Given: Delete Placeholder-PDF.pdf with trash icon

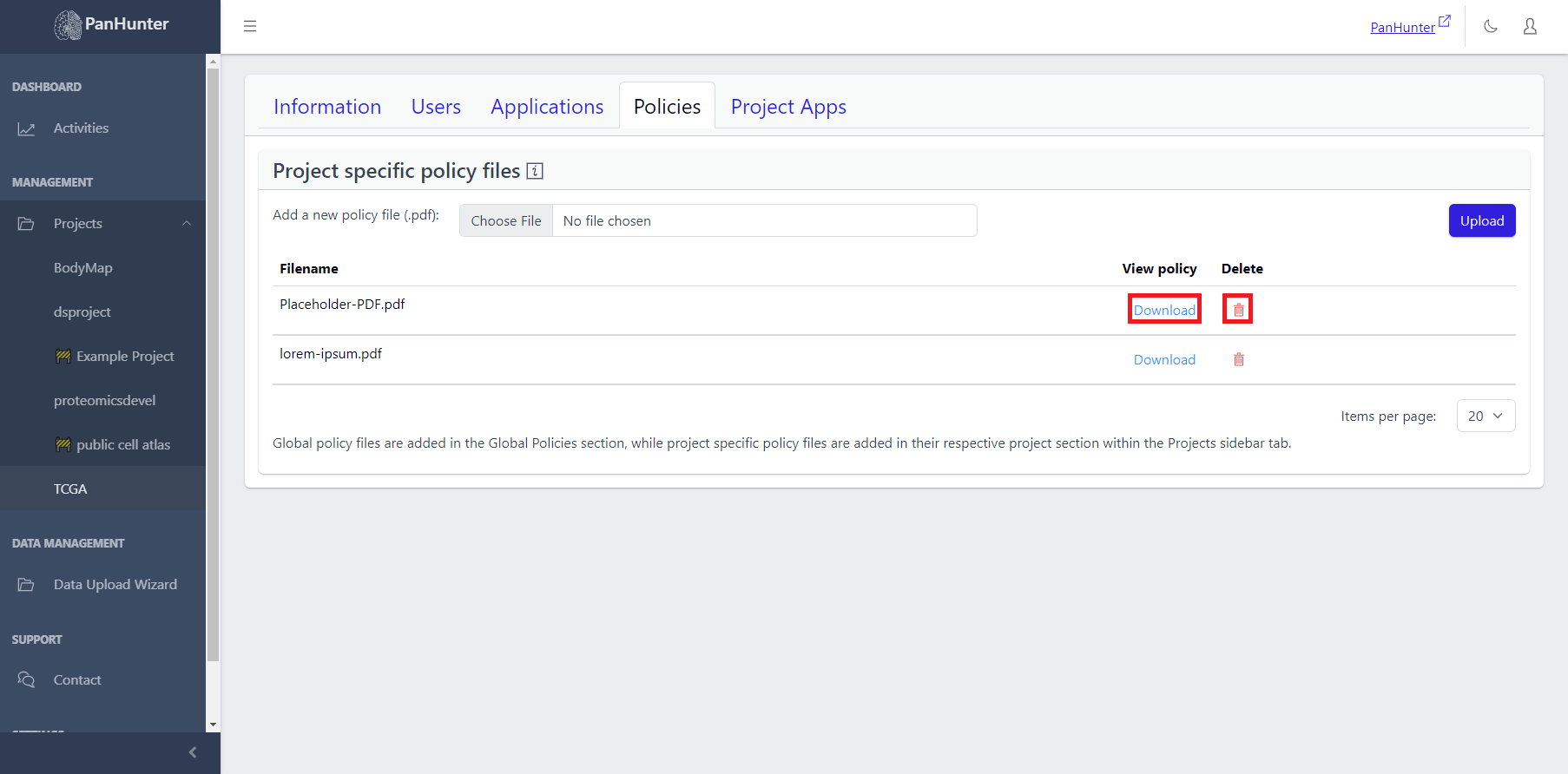Looking at the screenshot, I should (x=1238, y=310).
